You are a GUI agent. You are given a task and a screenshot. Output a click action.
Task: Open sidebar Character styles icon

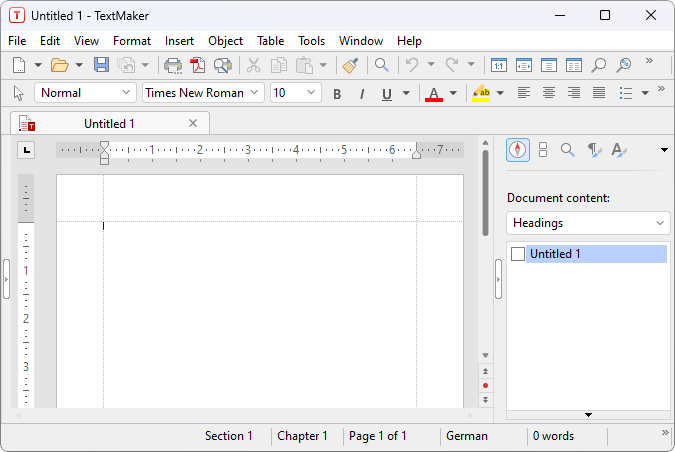[x=619, y=150]
